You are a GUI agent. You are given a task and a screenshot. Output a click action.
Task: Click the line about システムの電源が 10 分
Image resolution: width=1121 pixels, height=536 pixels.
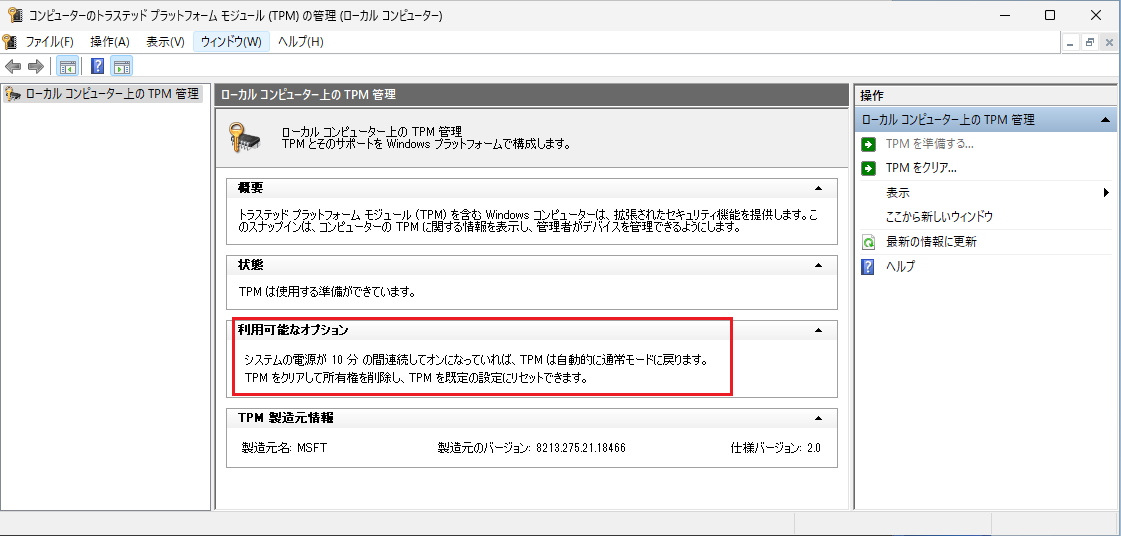[x=476, y=359]
